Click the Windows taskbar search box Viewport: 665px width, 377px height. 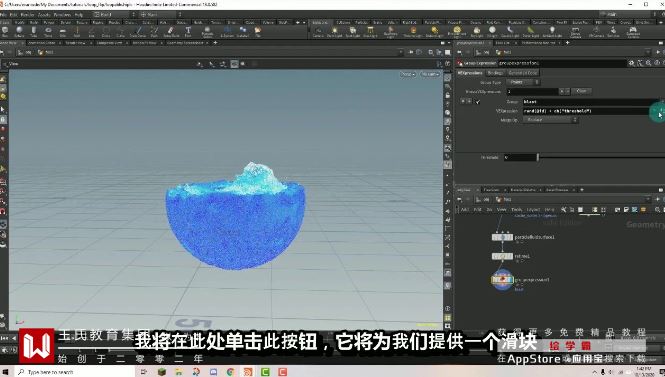pyautogui.click(x=75, y=372)
